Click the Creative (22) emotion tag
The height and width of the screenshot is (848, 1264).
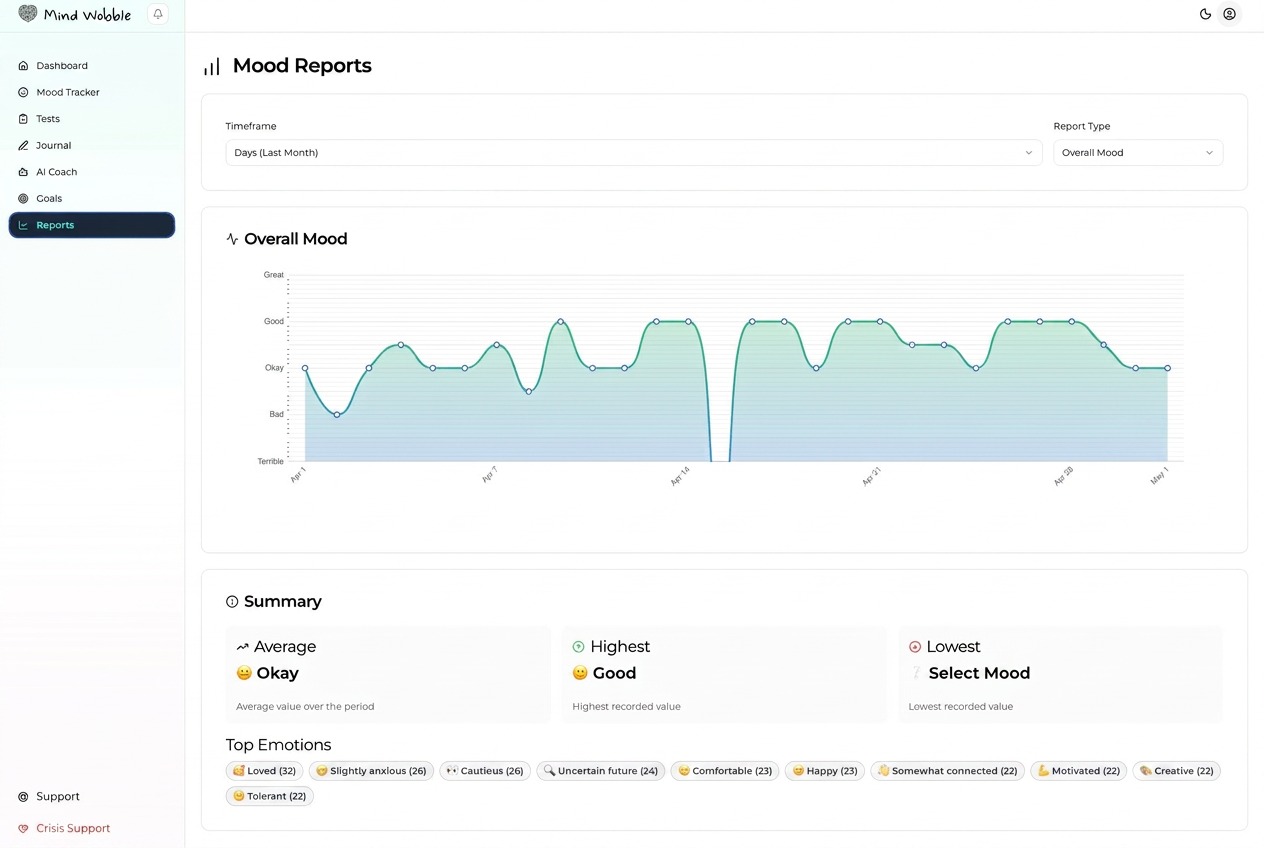point(1176,771)
